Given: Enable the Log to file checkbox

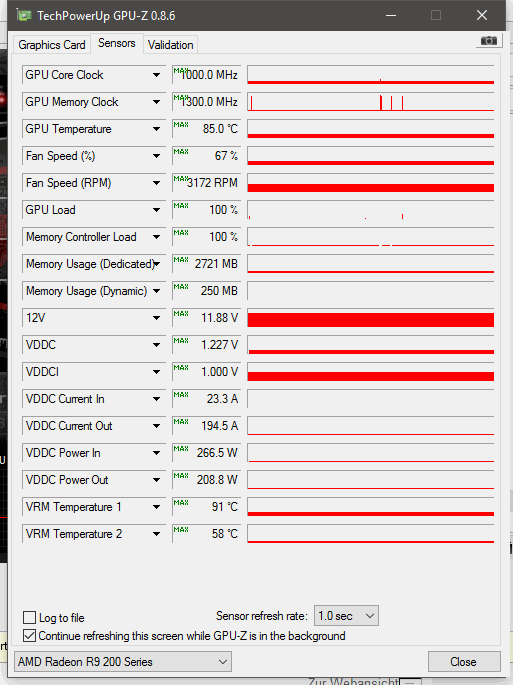Looking at the screenshot, I should click(29, 617).
